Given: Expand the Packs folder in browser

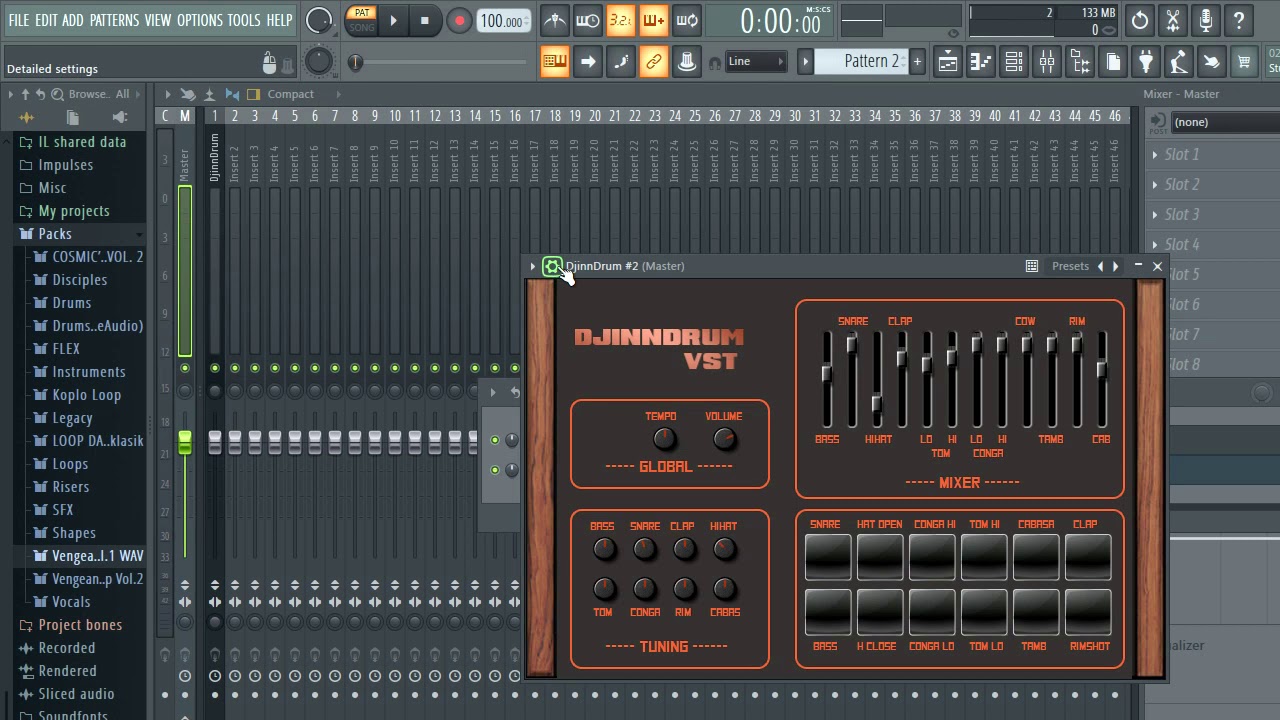Looking at the screenshot, I should click(x=55, y=234).
